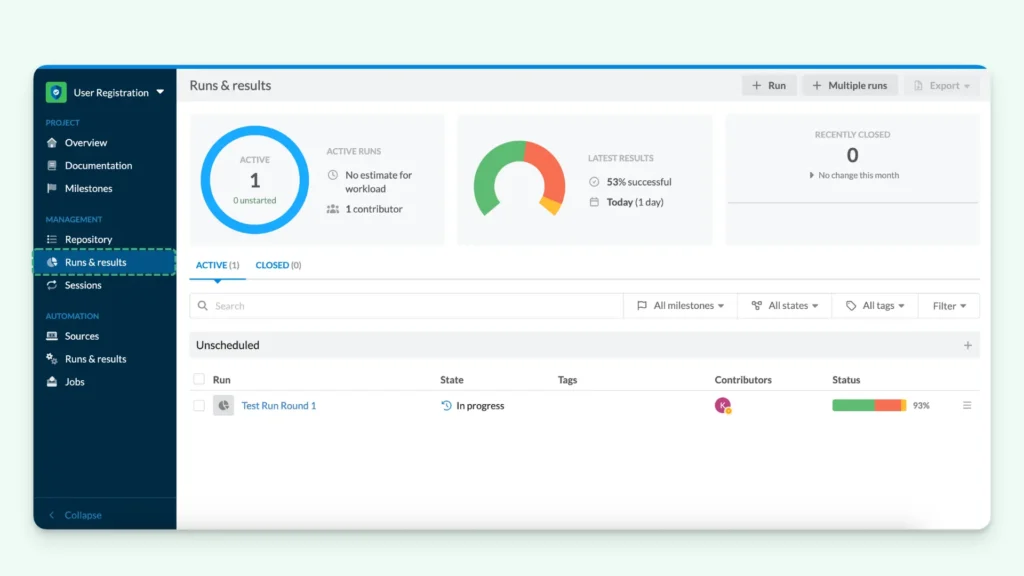Open the Test Run Round 1 link
Image resolution: width=1024 pixels, height=576 pixels.
(x=279, y=405)
